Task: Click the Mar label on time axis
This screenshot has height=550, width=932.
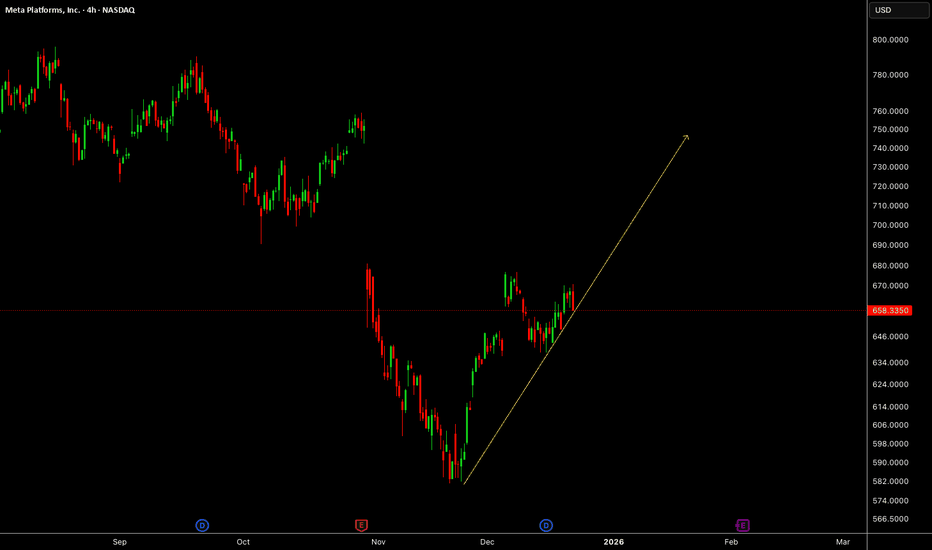Action: click(843, 541)
